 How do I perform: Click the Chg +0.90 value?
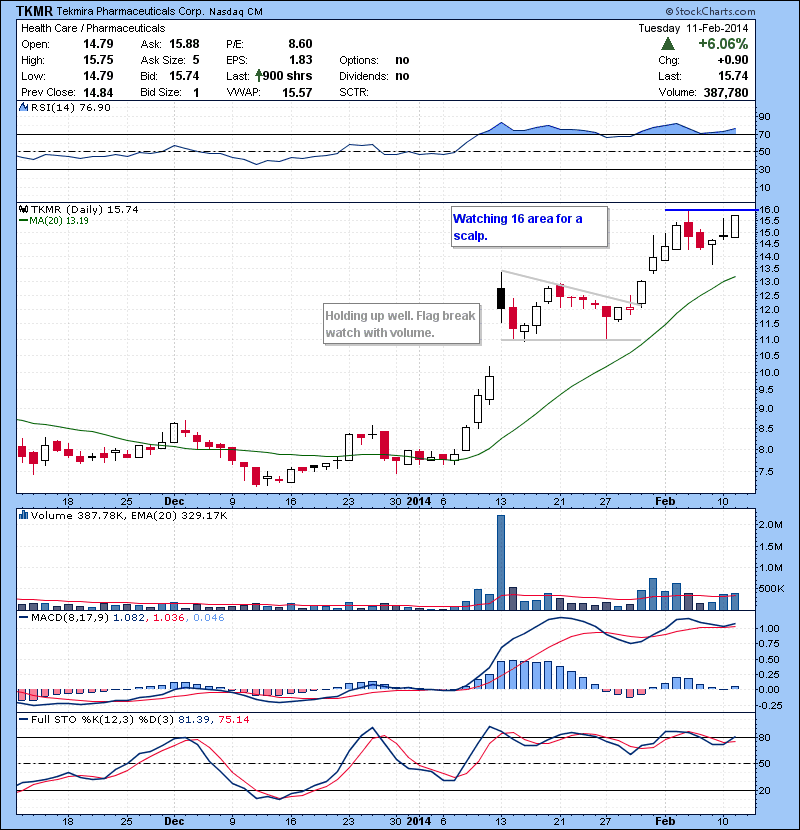click(733, 60)
